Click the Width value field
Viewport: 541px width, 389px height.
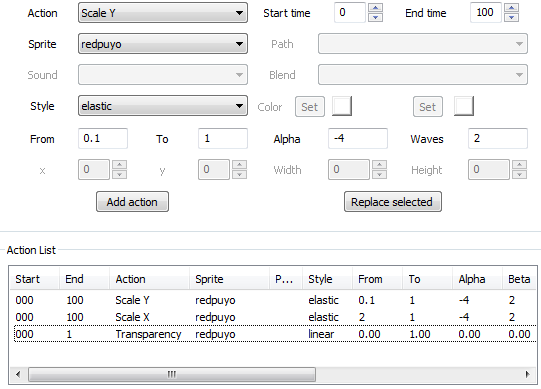pos(349,169)
